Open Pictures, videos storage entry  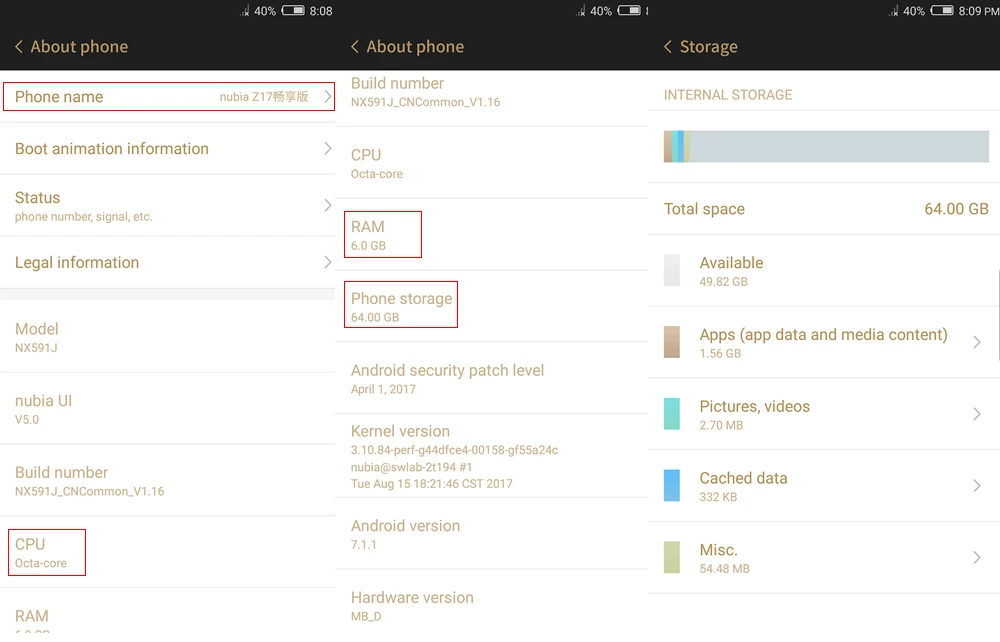point(824,414)
